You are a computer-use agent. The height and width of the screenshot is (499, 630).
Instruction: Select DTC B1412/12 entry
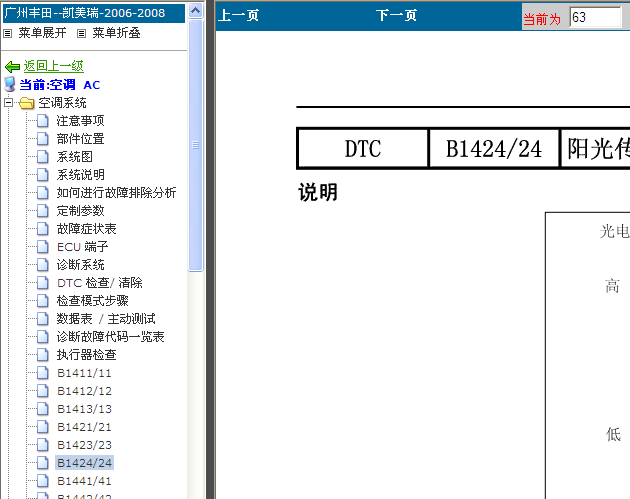tap(84, 391)
